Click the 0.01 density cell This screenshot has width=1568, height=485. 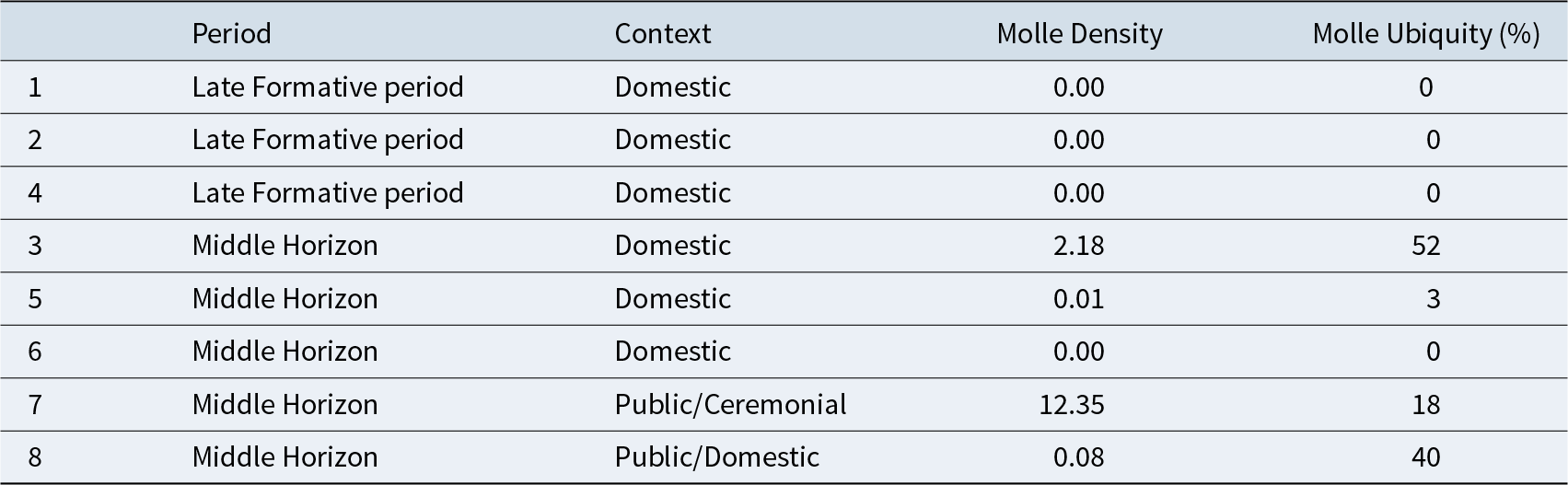pyautogui.click(x=1078, y=298)
